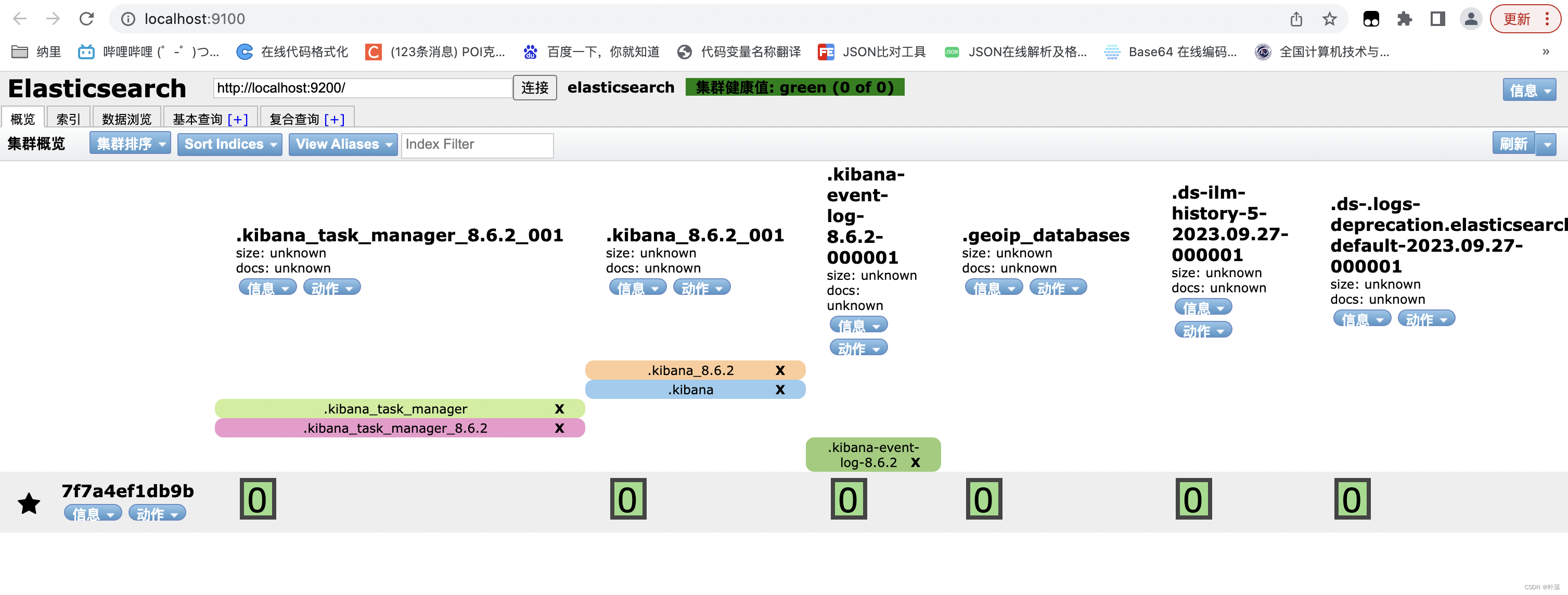Open 动作 for .kibana_task_manager_8.6.2_001

(332, 287)
